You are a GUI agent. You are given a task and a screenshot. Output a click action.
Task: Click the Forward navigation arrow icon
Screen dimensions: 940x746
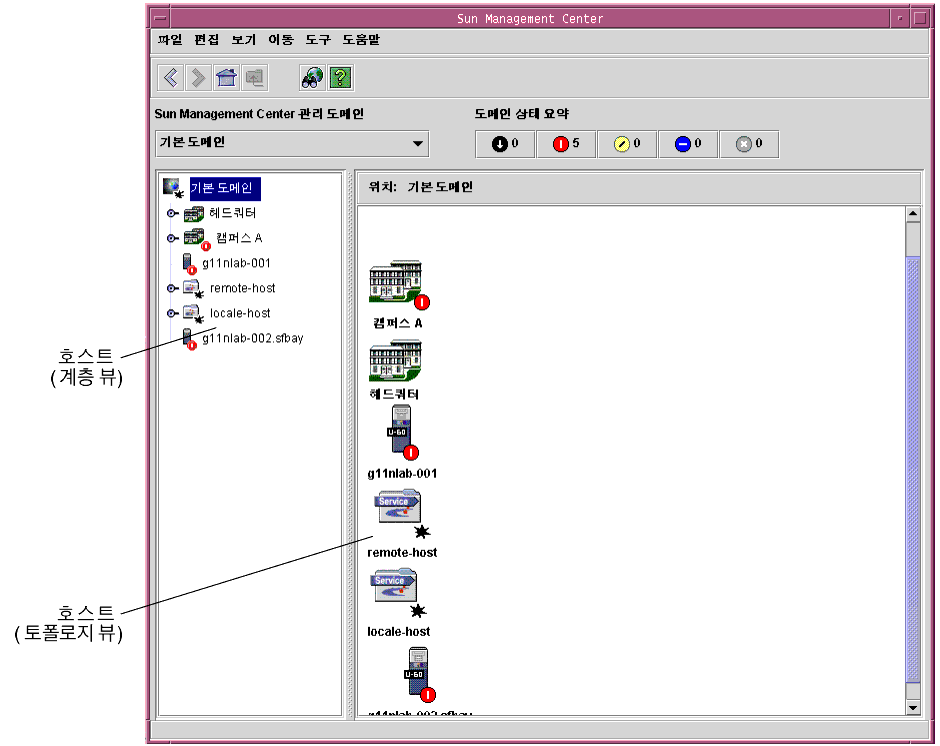pyautogui.click(x=198, y=77)
